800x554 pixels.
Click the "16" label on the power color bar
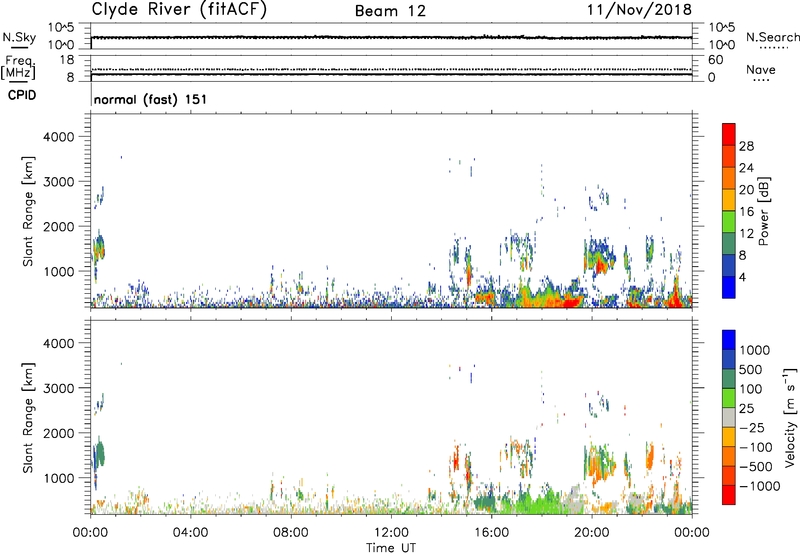pos(746,212)
